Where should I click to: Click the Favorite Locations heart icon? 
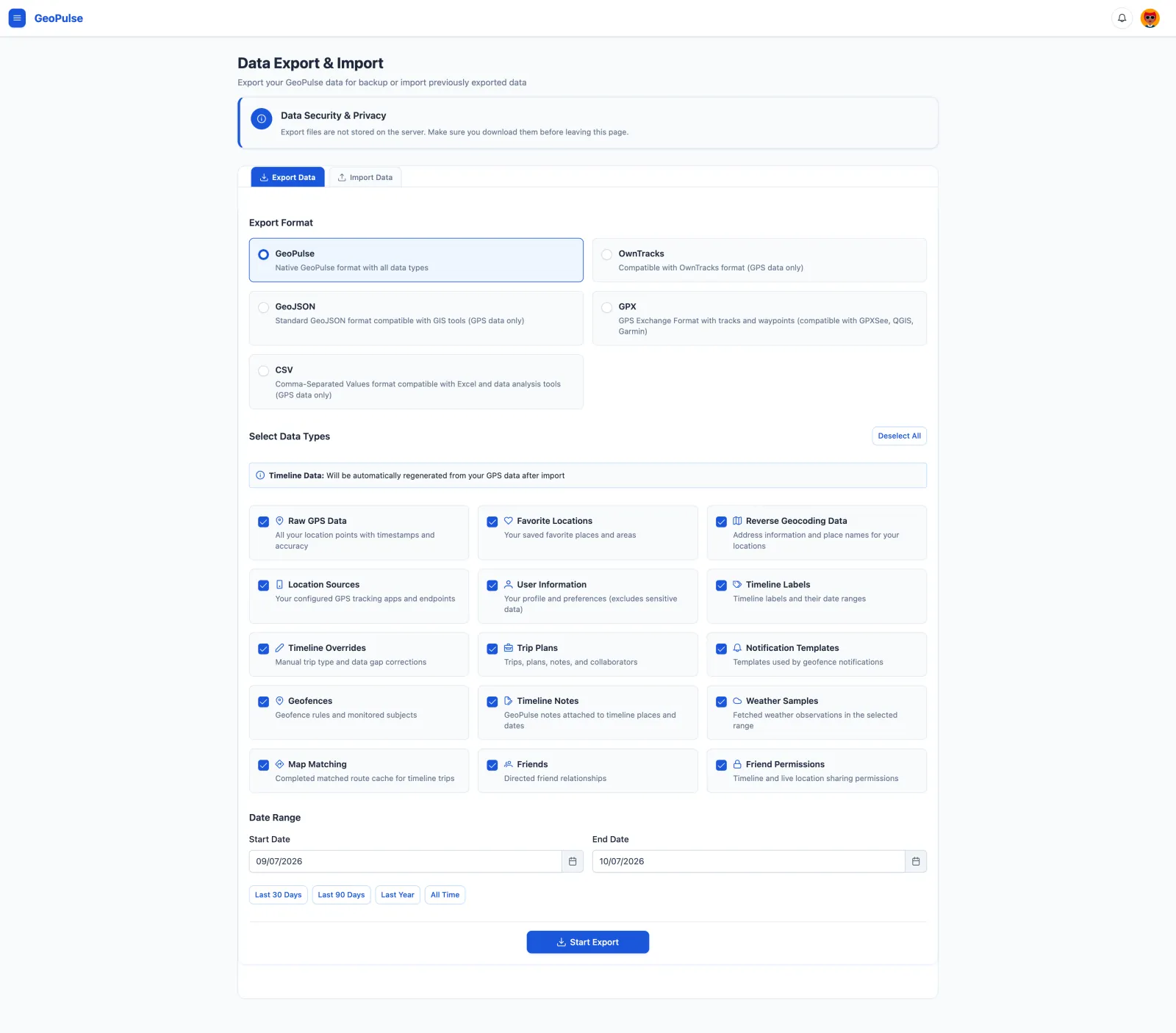509,521
